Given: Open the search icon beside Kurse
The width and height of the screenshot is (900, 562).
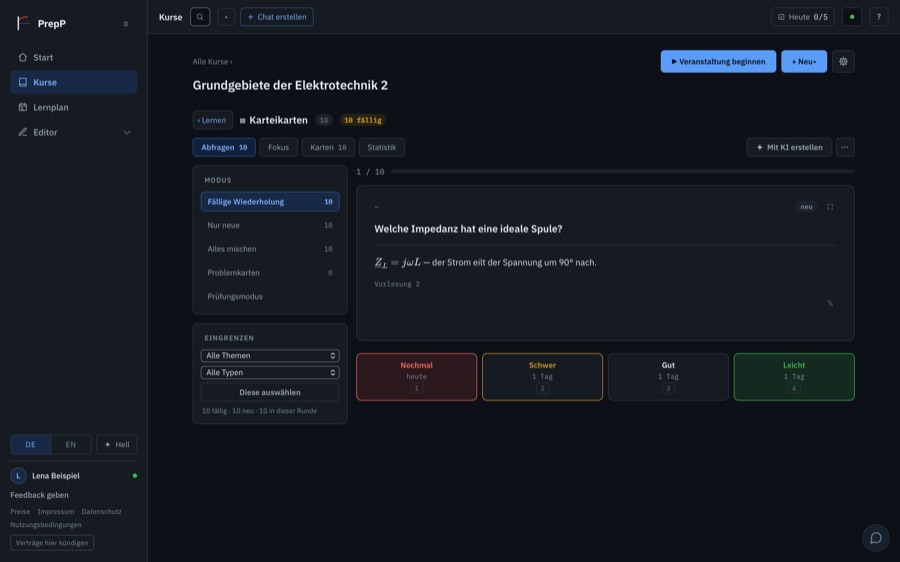Looking at the screenshot, I should [200, 17].
